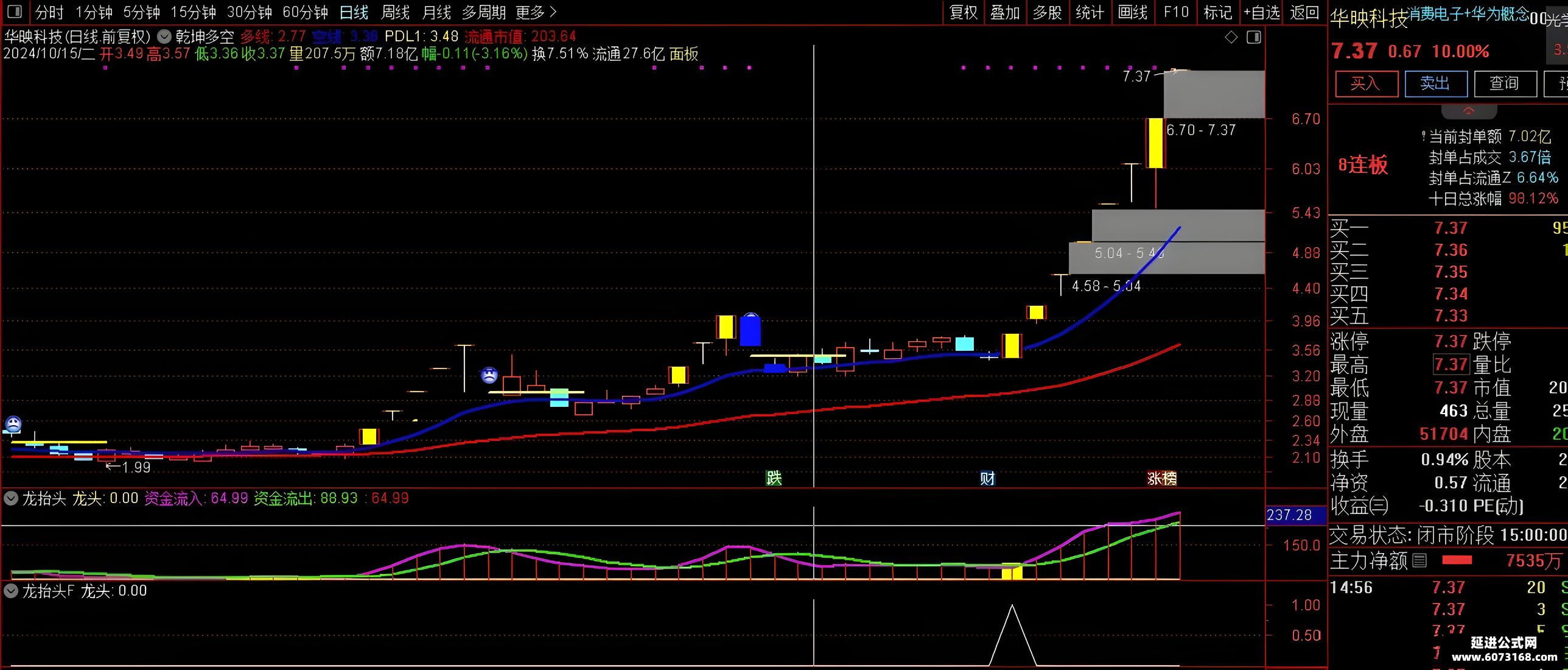
Task: Click the 买入 buy button
Action: (x=1366, y=83)
